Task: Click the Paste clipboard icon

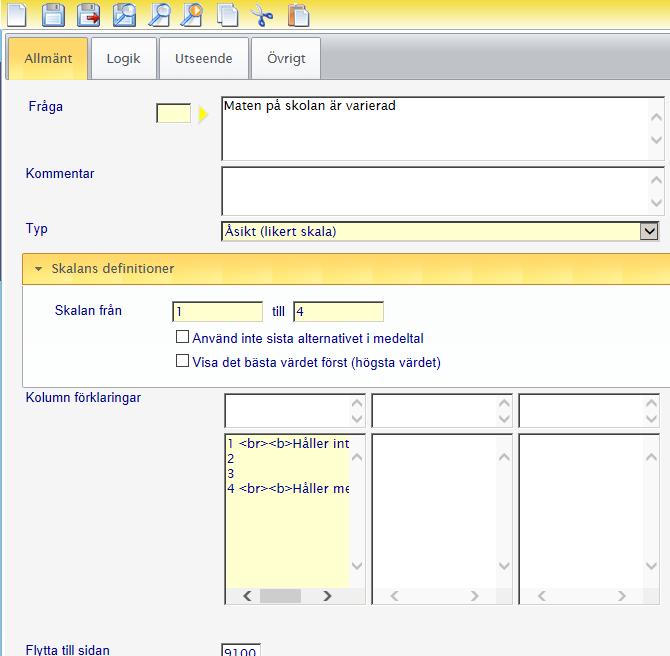Action: [298, 15]
